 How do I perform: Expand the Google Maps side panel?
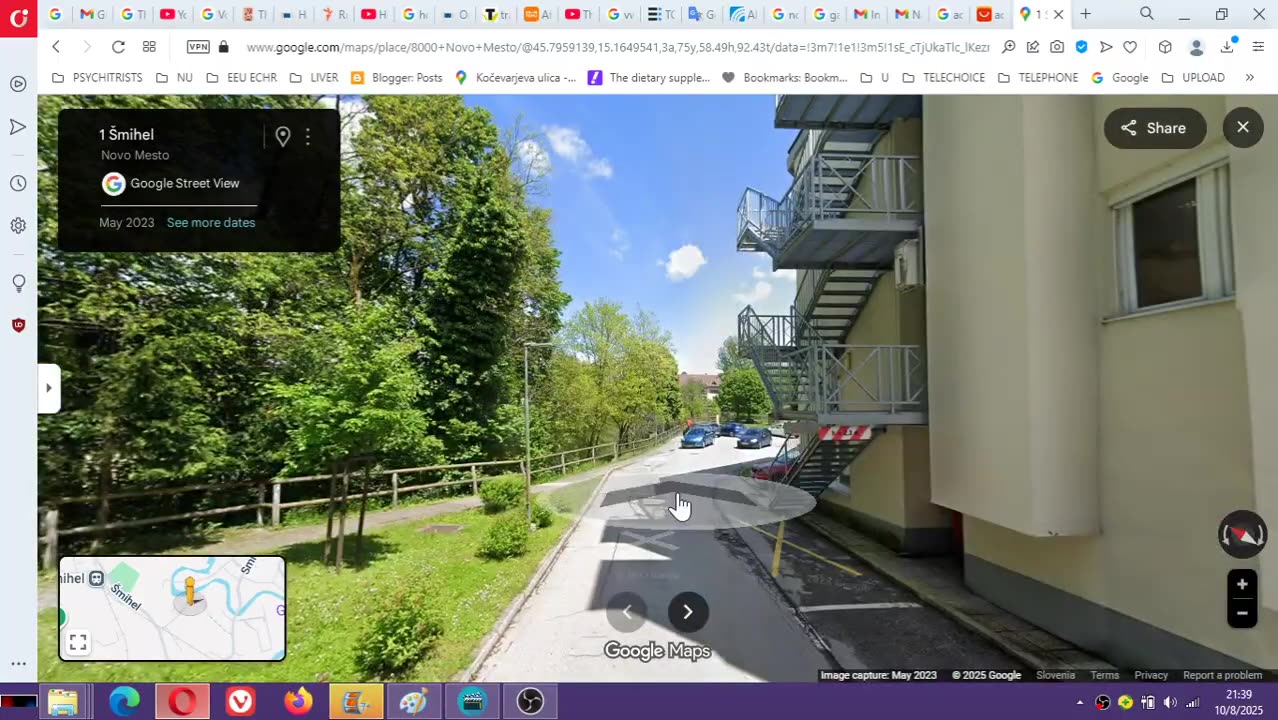coord(48,388)
